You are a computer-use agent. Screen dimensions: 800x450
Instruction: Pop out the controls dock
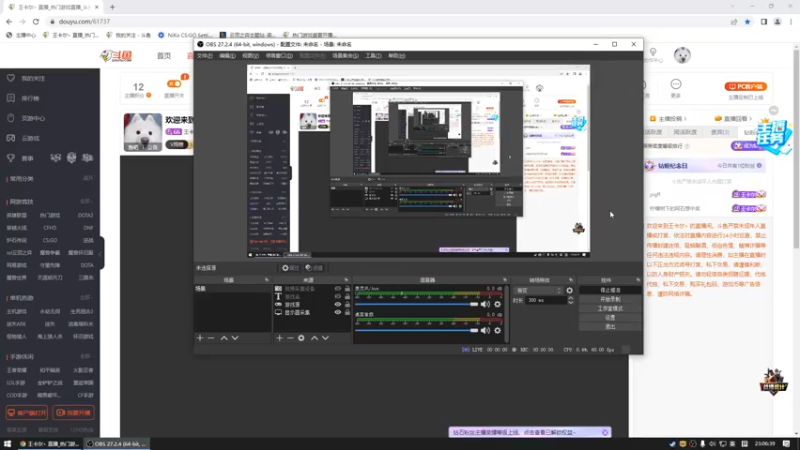638,280
